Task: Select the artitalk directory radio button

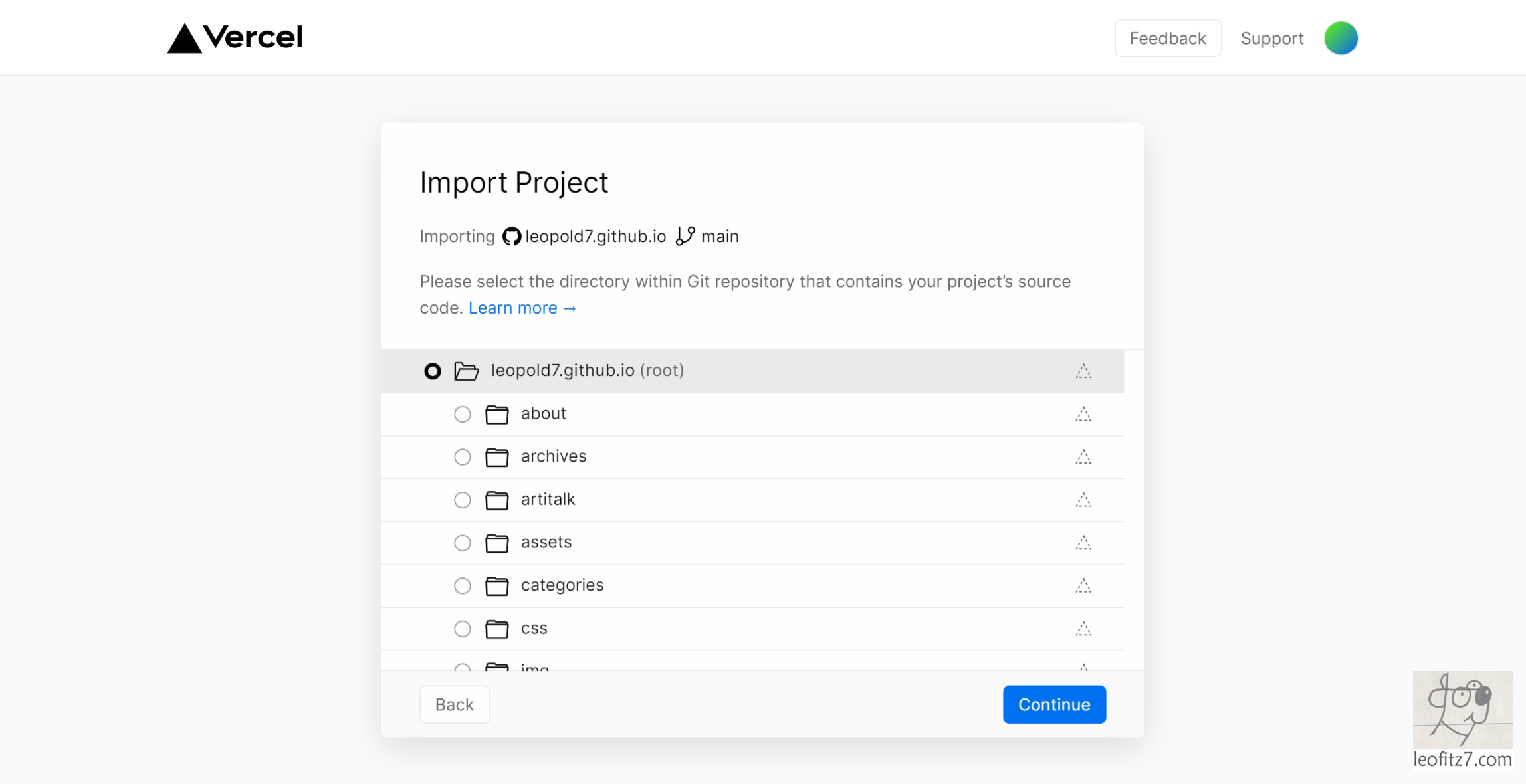Action: point(462,500)
